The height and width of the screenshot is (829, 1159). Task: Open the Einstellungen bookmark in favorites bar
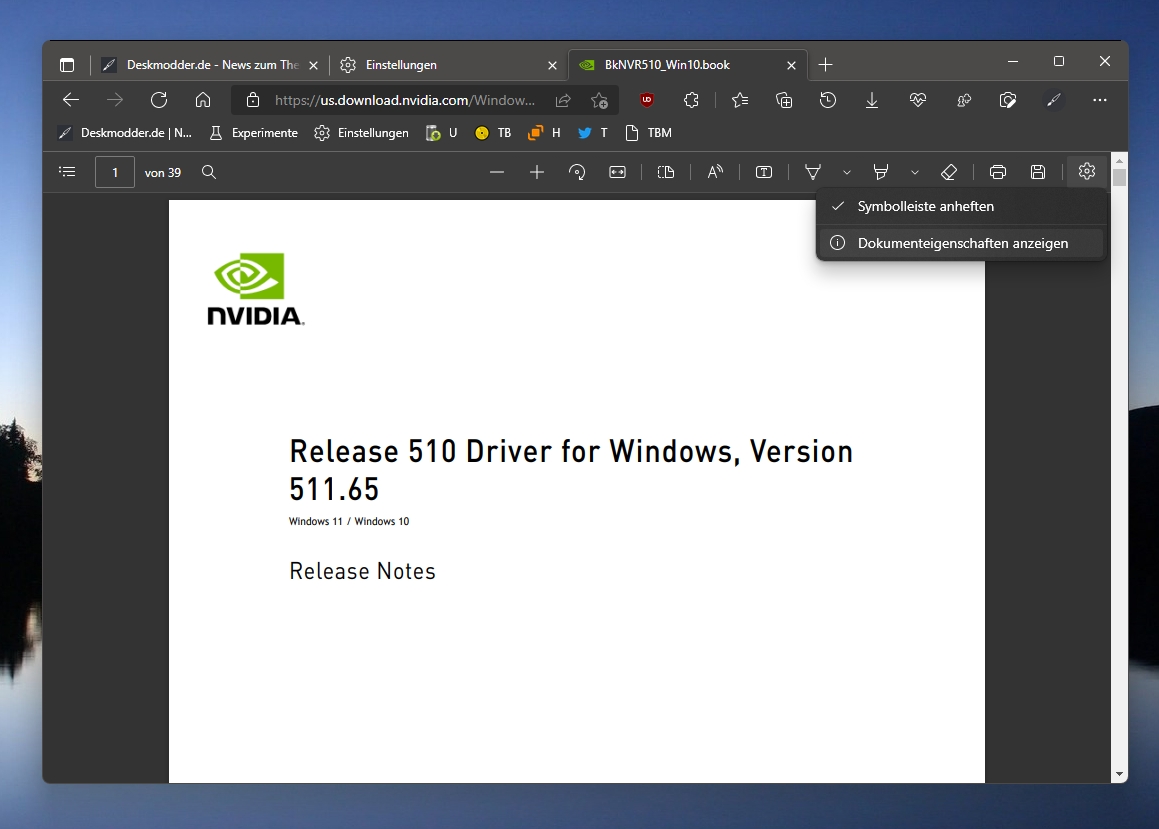point(361,133)
